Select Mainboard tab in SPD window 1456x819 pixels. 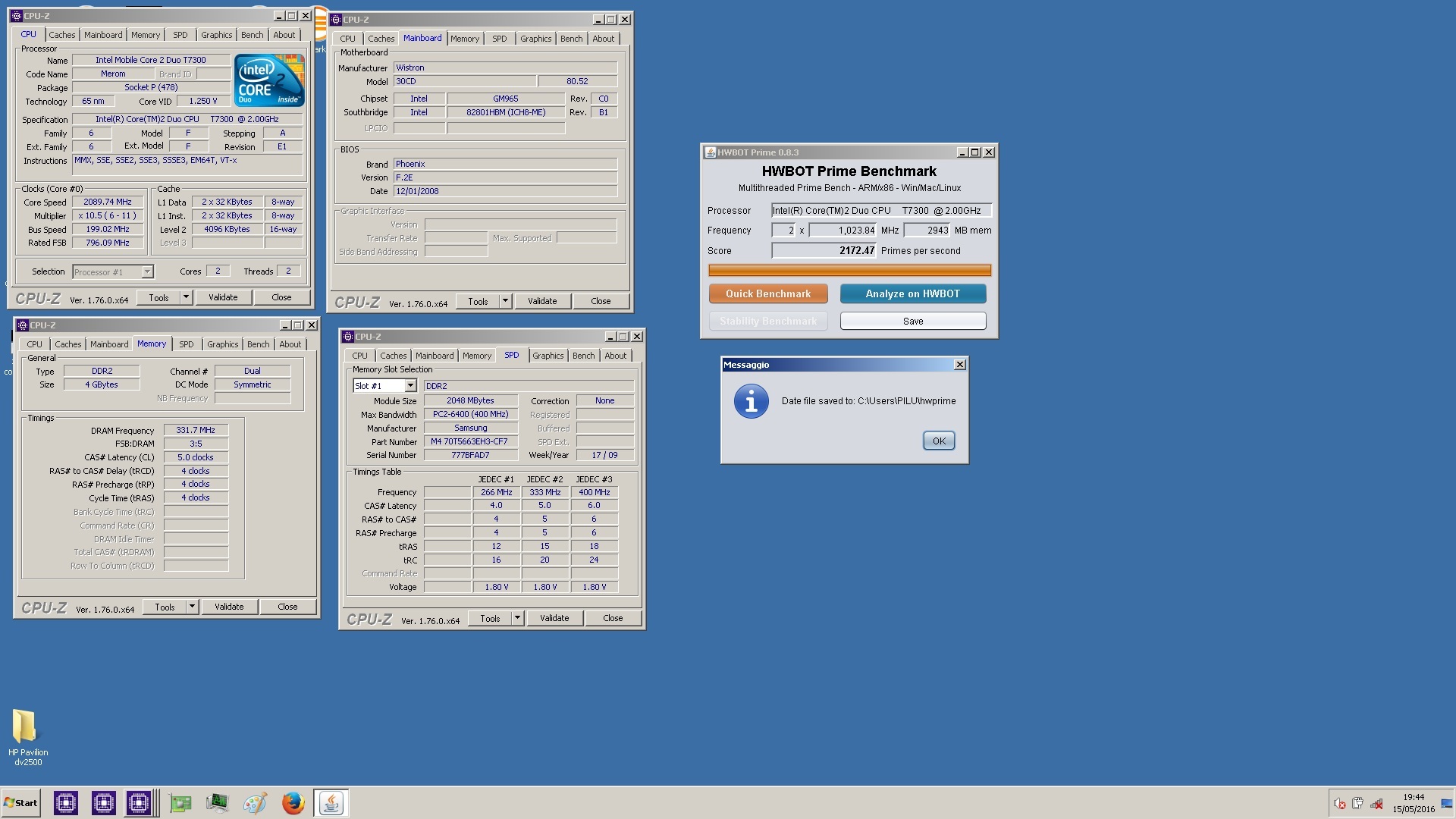click(x=435, y=356)
